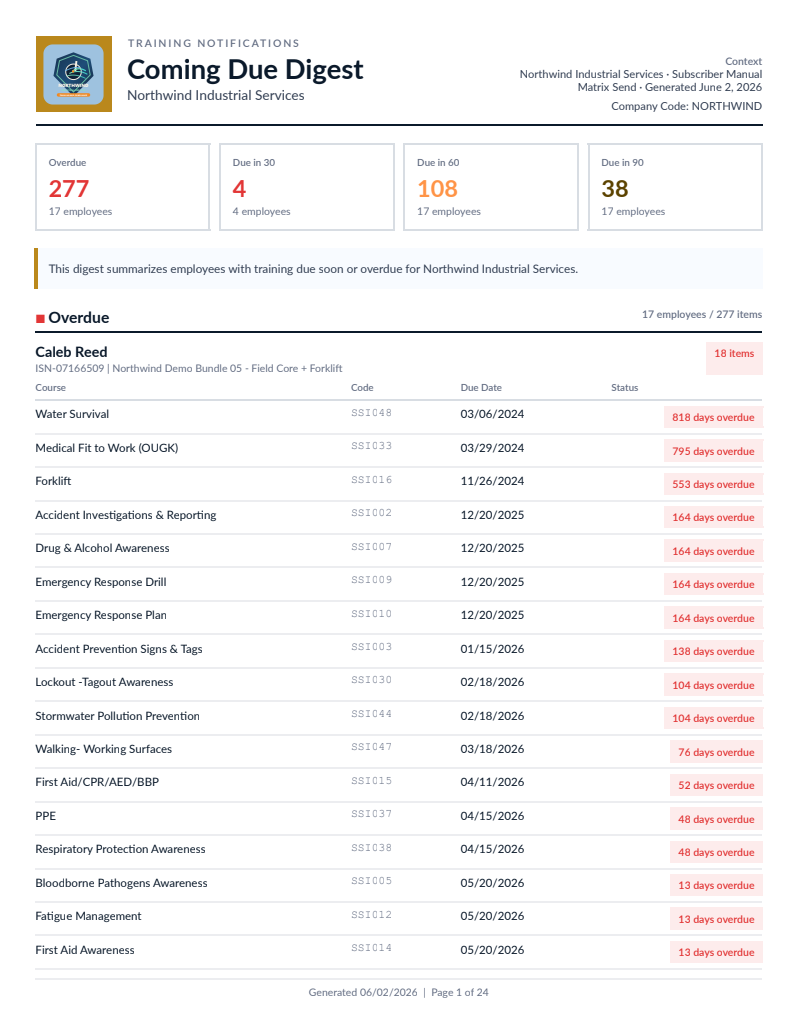Click the 553 days overdue badge

point(713,484)
